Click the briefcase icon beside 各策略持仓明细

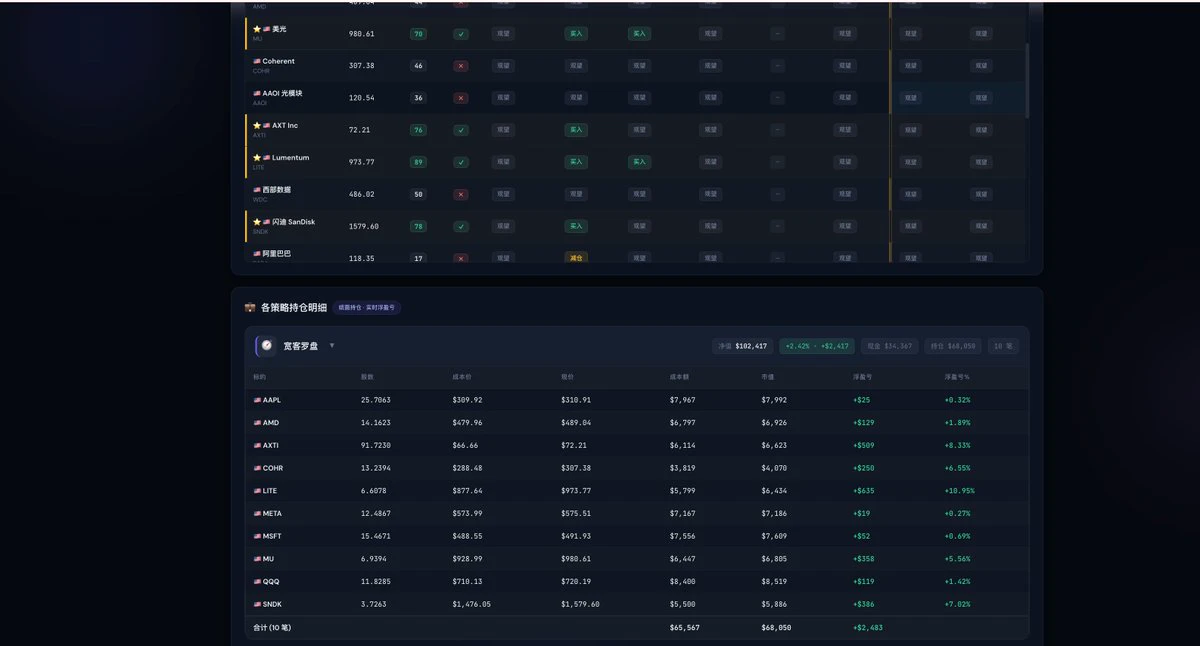click(x=250, y=308)
